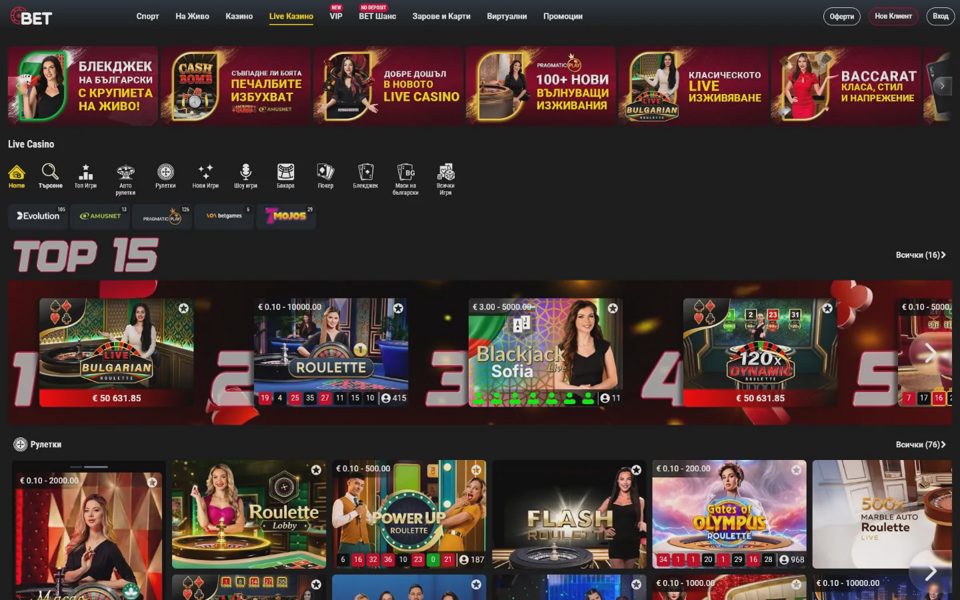Click the Оферти button
Viewport: 960px width, 600px height.
(842, 17)
